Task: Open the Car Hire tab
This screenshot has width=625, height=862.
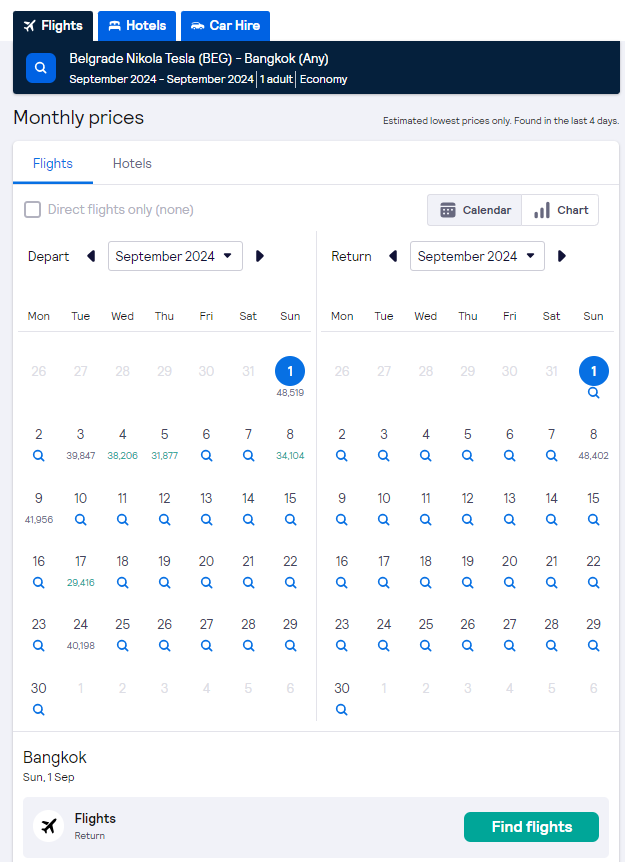Action: pyautogui.click(x=225, y=26)
